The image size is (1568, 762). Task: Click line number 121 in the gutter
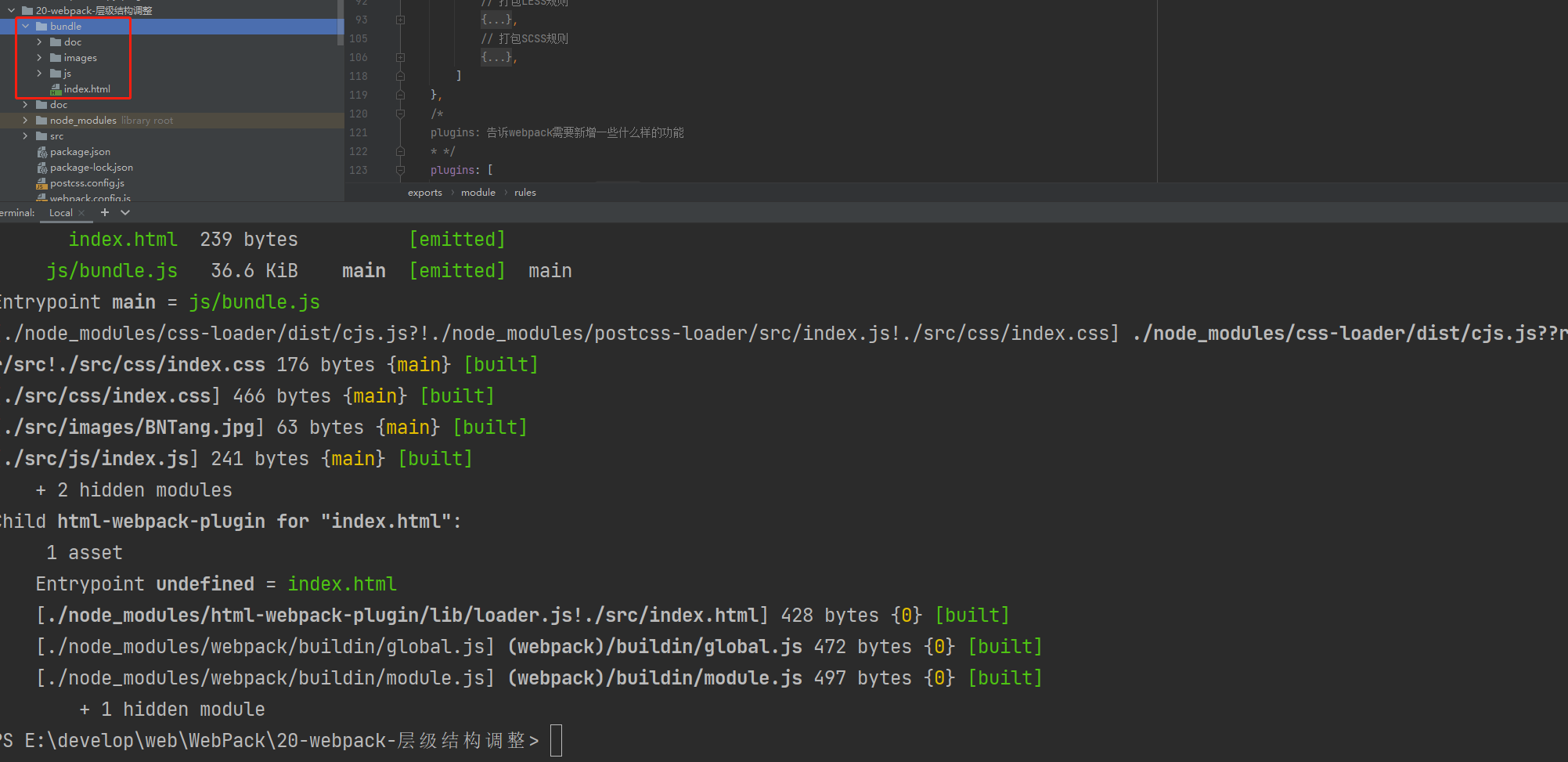[x=359, y=132]
